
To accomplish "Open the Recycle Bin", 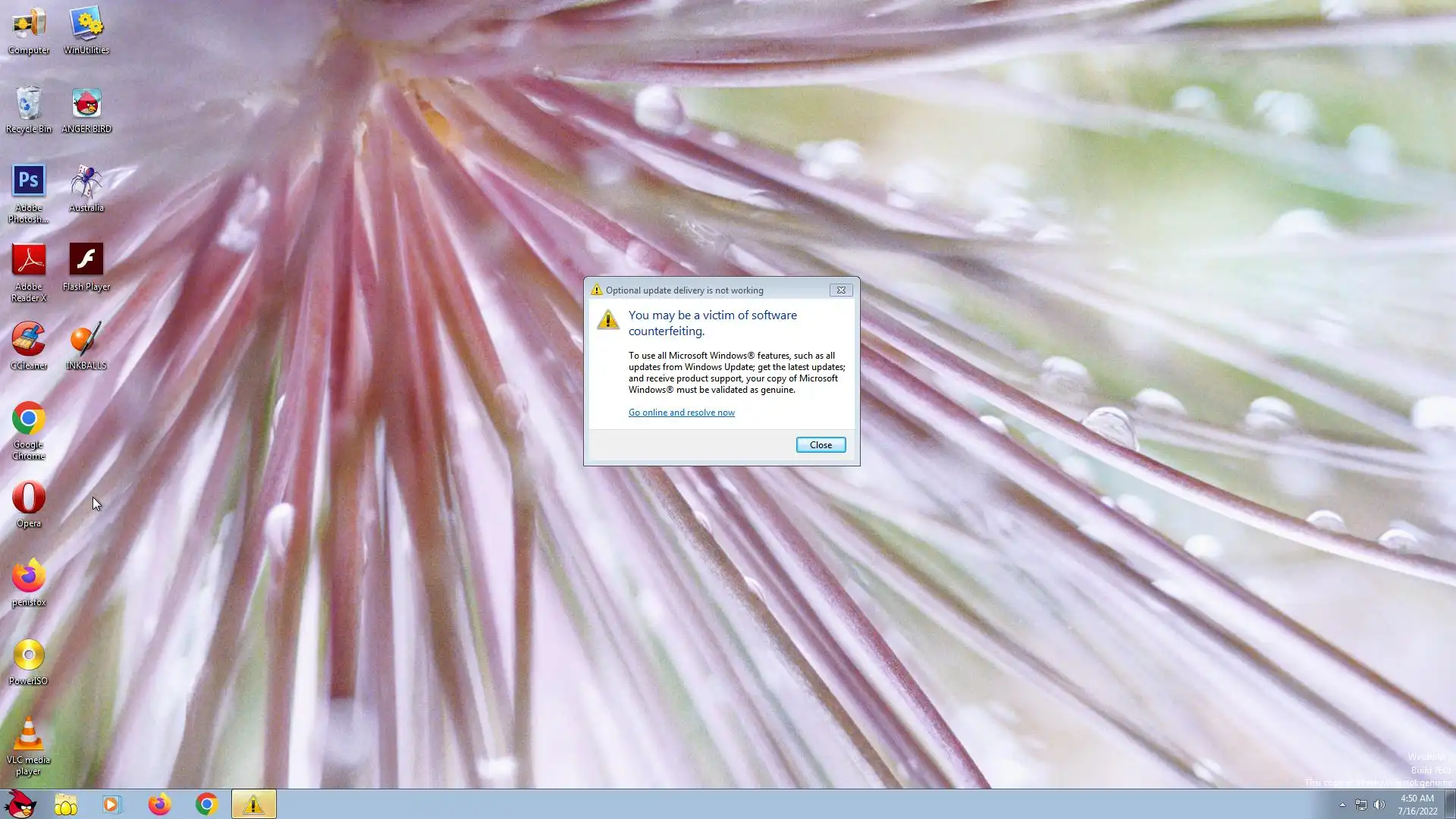I will coord(28,104).
